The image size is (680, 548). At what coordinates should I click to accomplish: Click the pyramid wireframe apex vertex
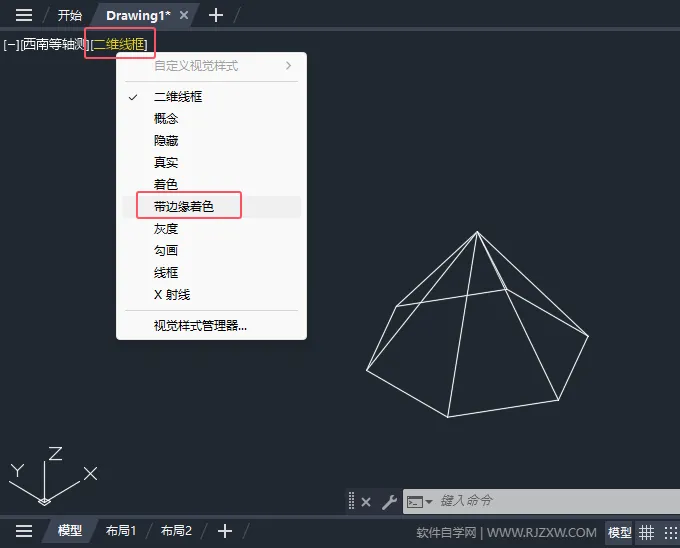coord(477,232)
